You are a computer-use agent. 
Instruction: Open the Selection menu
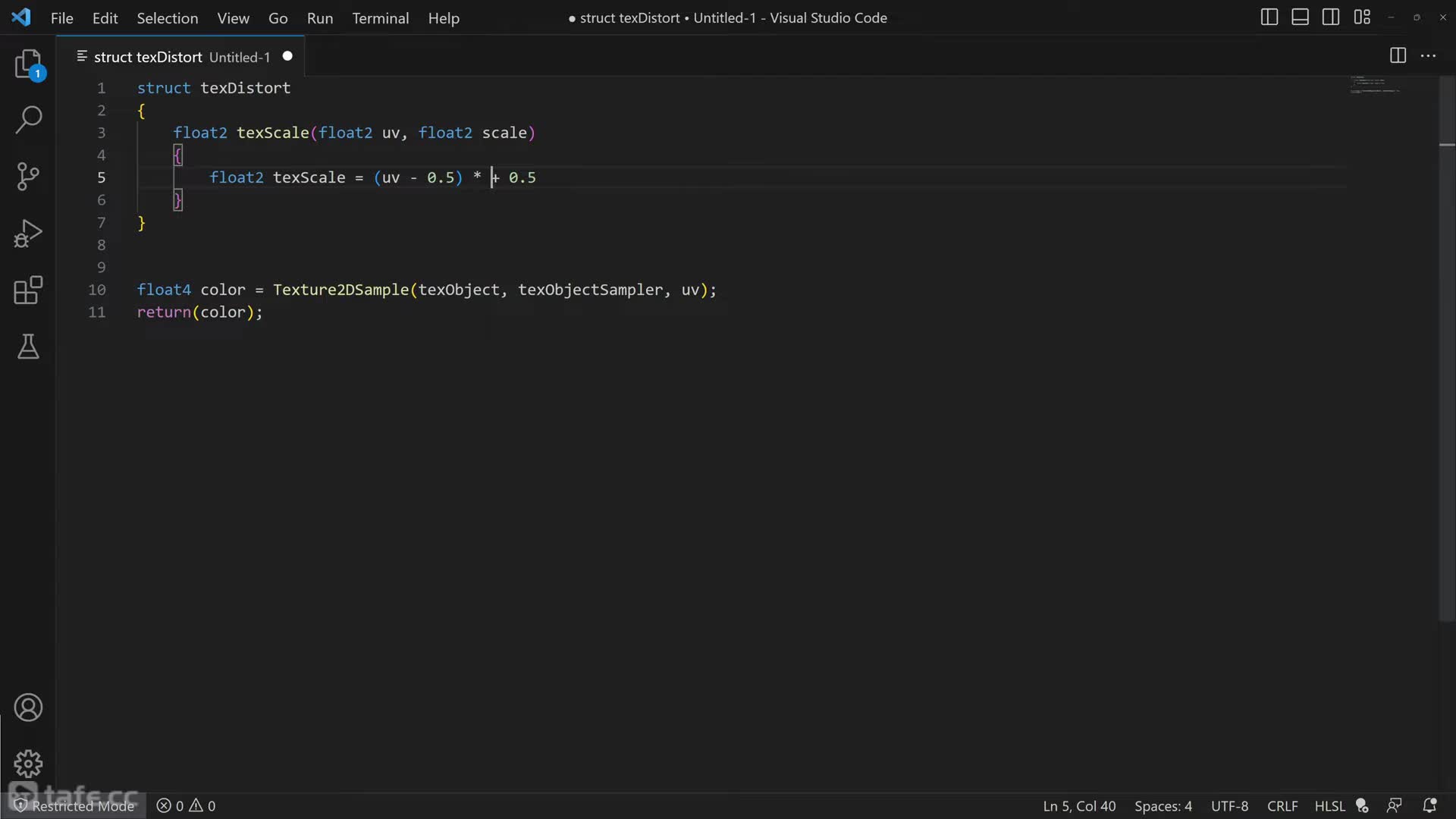[167, 17]
